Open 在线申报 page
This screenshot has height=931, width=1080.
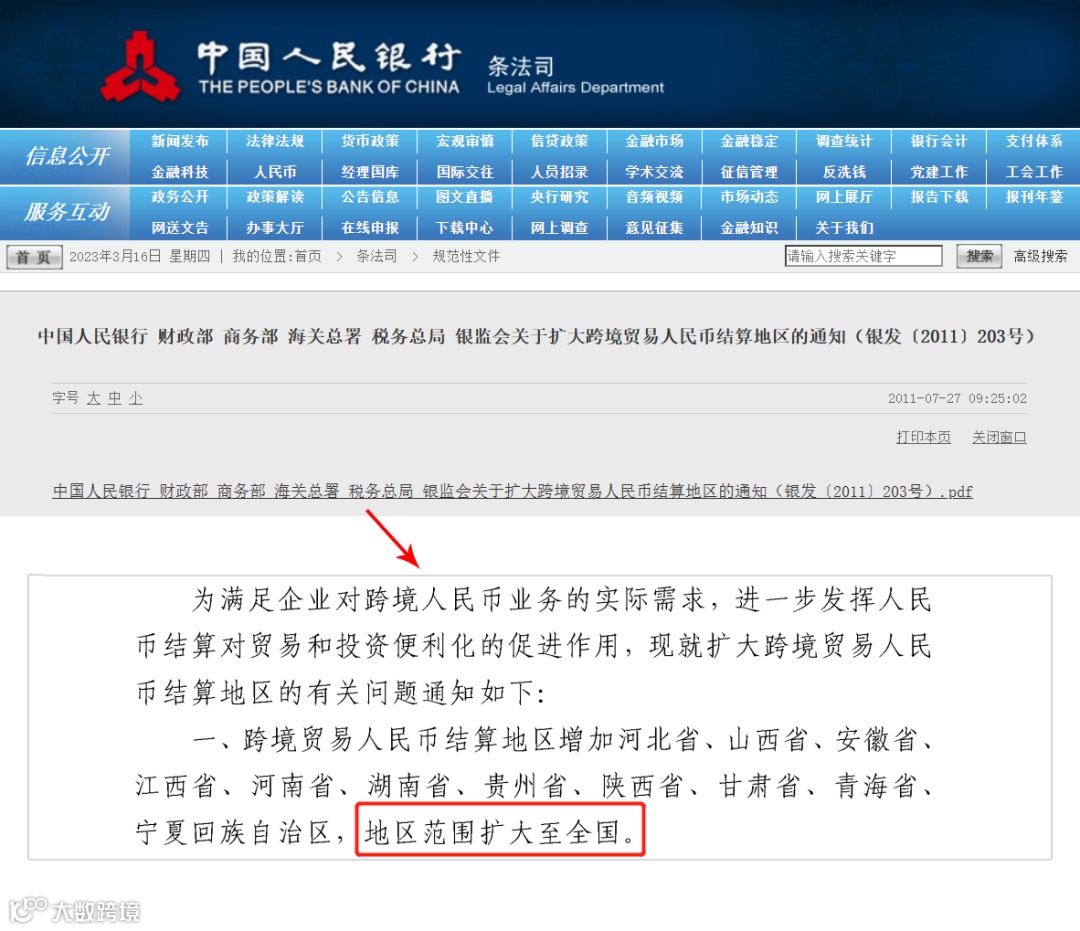pyautogui.click(x=370, y=227)
